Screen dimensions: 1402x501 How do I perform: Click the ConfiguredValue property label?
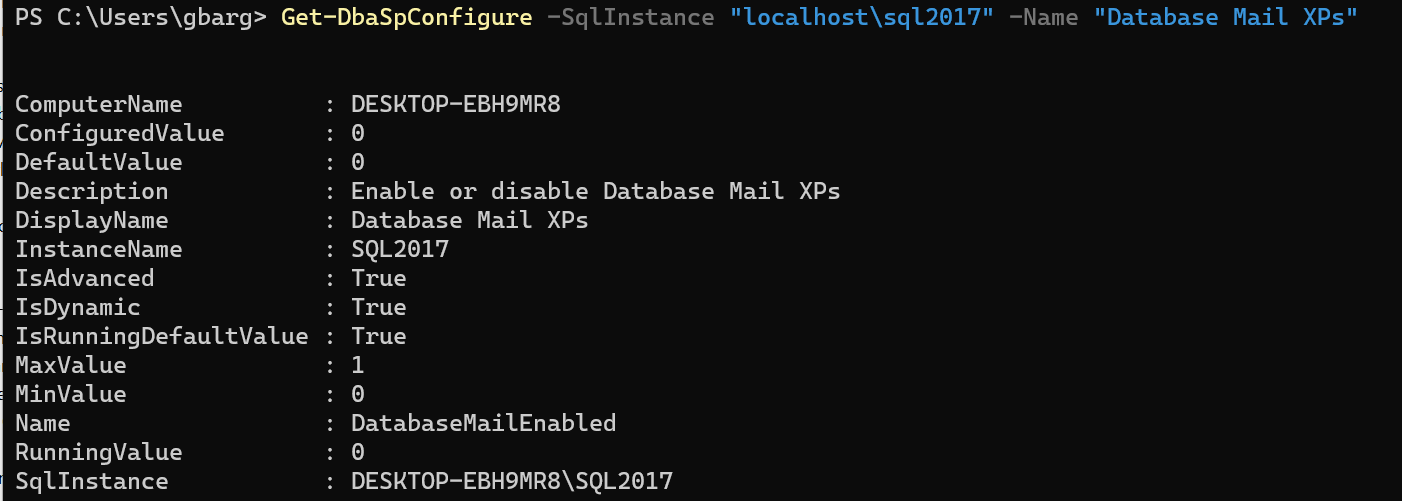(x=119, y=133)
